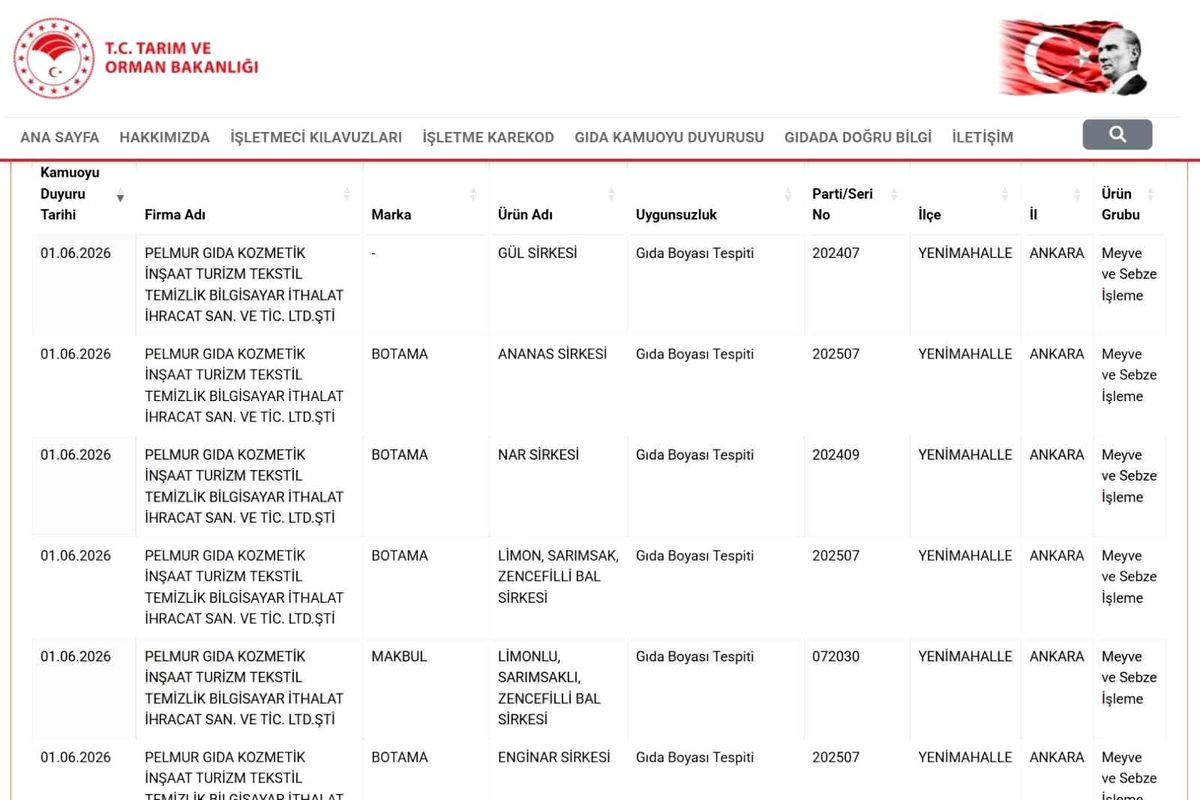
Task: Open GIDADA DOĞRU BİLGİ page
Action: (x=858, y=137)
